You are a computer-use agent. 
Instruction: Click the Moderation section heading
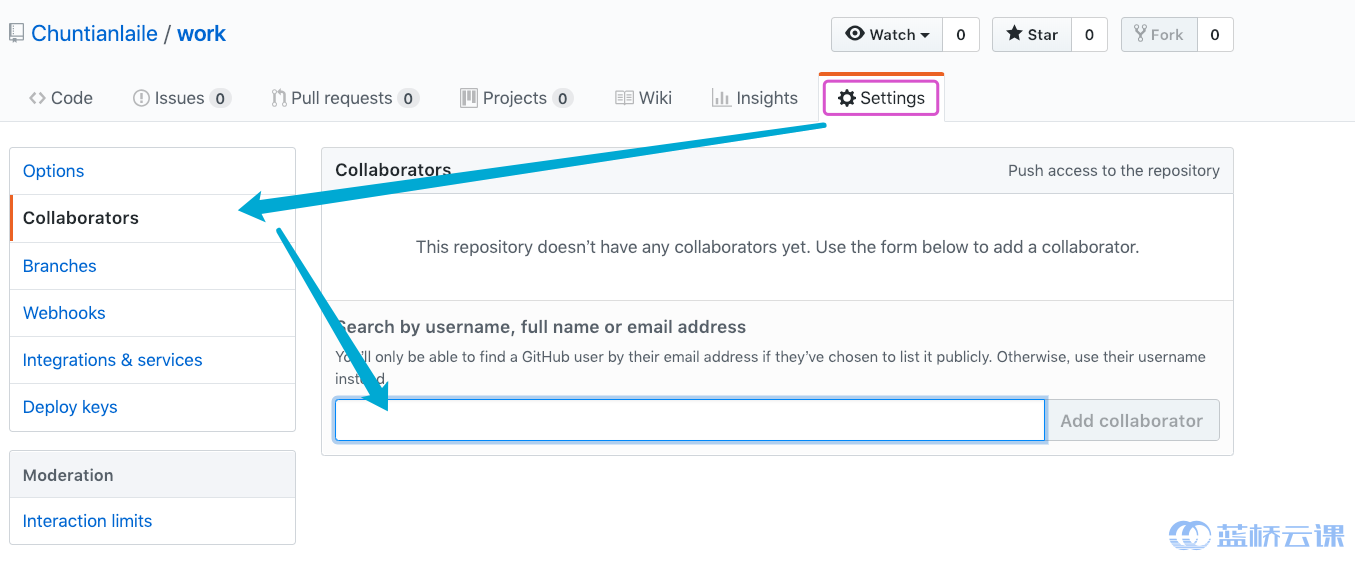pyautogui.click(x=68, y=475)
